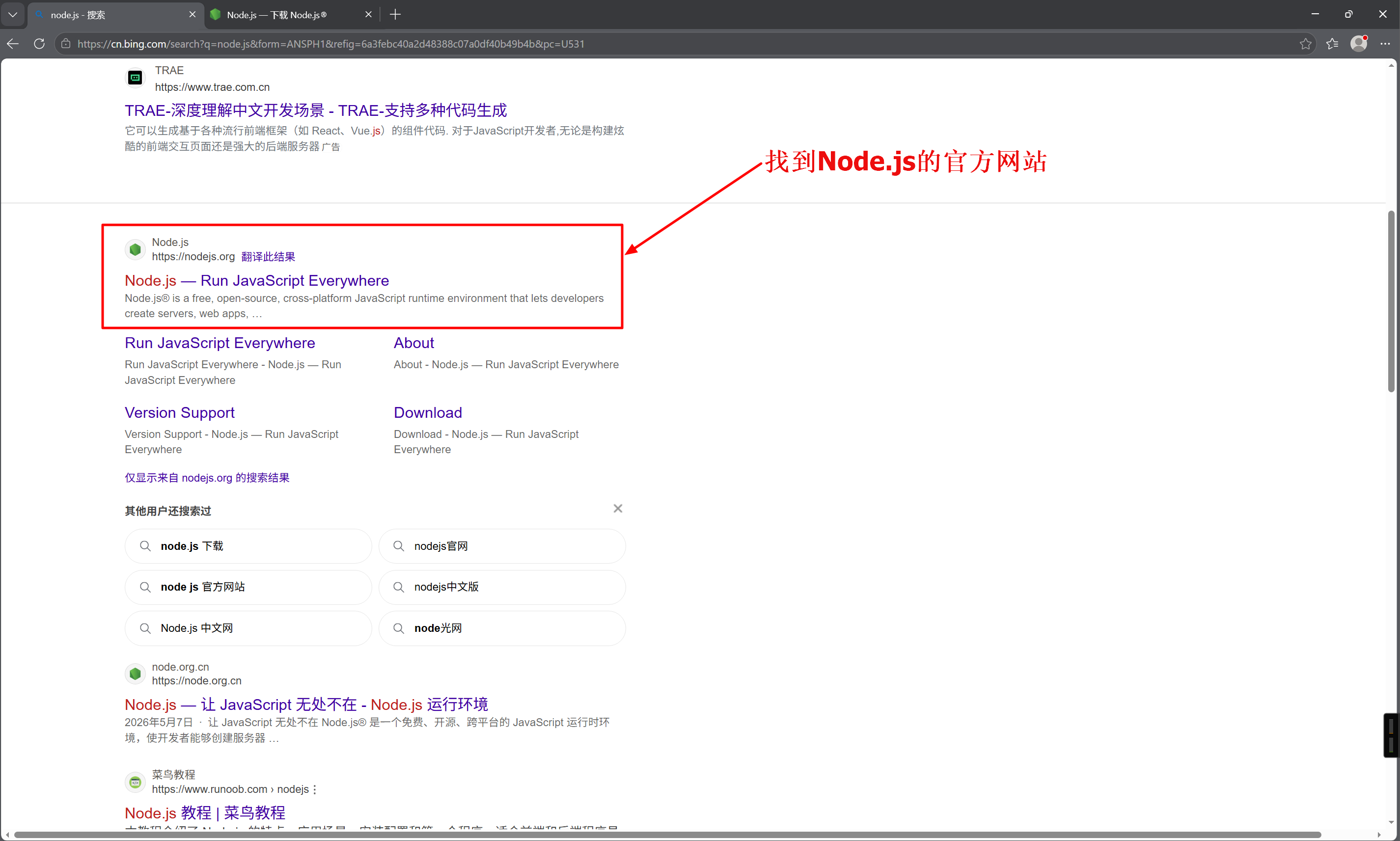Screen dimensions: 1400x841
Task: Click the https://www.trae.com.cn URL text
Action: [x=212, y=87]
